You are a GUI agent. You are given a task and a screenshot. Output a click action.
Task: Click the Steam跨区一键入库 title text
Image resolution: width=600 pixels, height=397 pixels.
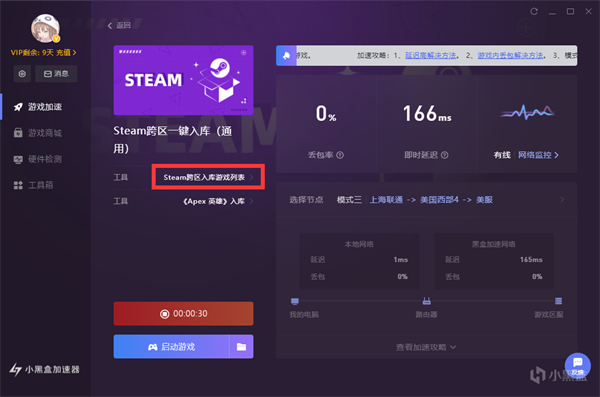(173, 140)
